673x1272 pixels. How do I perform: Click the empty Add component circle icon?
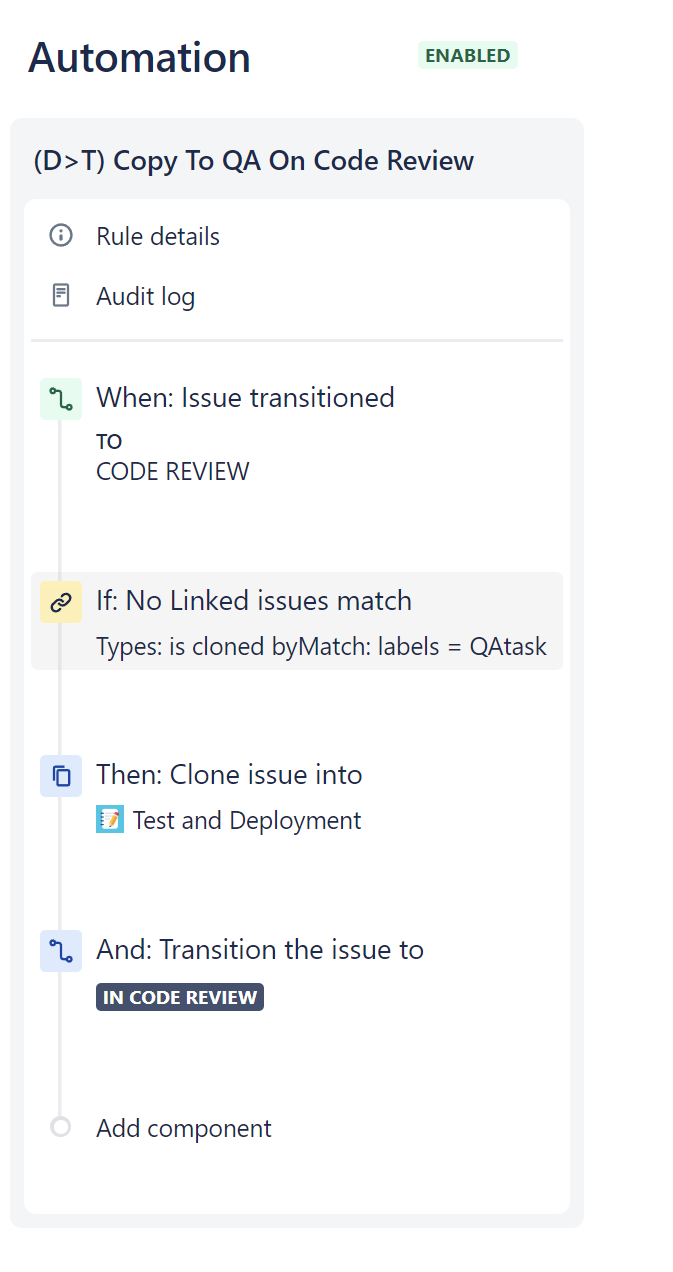[x=60, y=1127]
